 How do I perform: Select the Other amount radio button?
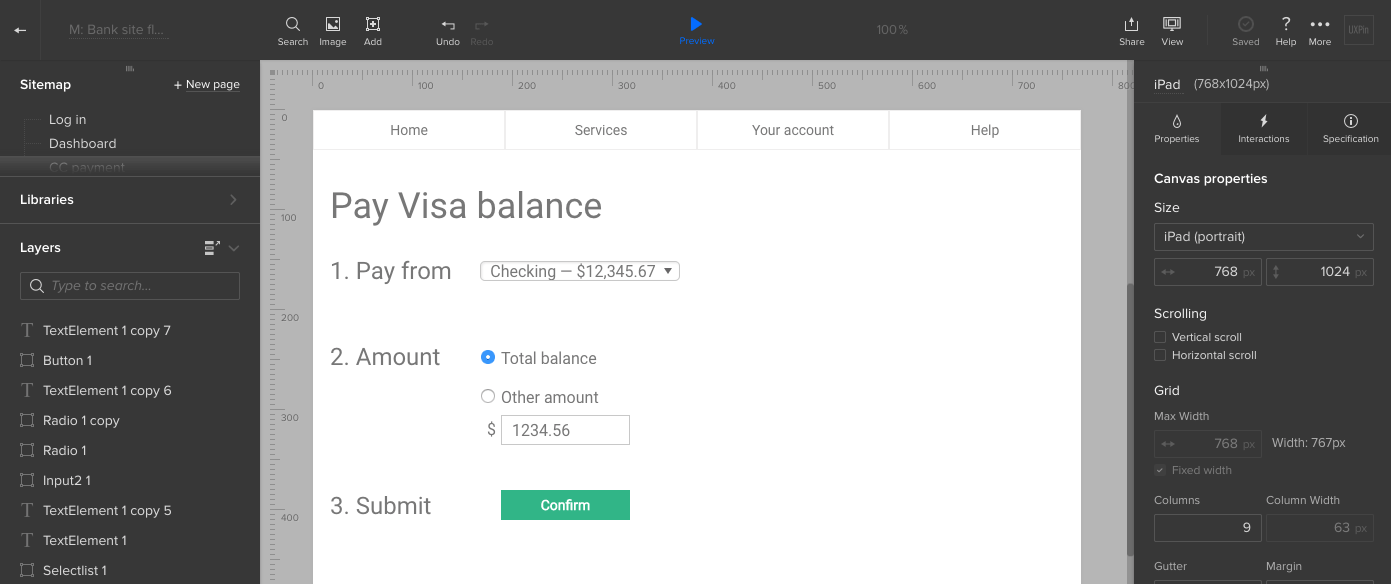tap(488, 396)
